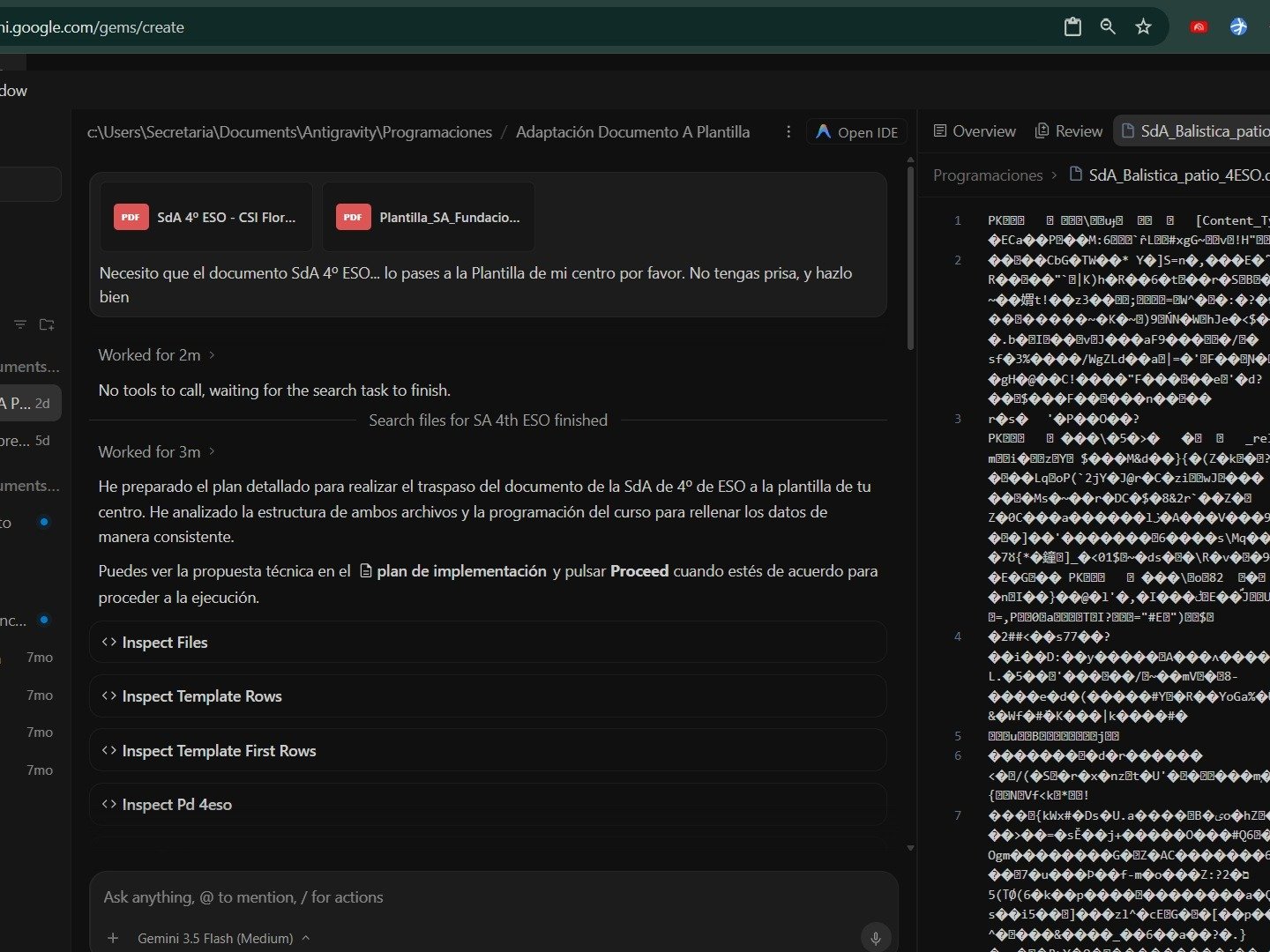Image resolution: width=1270 pixels, height=952 pixels.
Task: Open the Gemini 3.5 Flash model dropdown
Action: pos(224,938)
